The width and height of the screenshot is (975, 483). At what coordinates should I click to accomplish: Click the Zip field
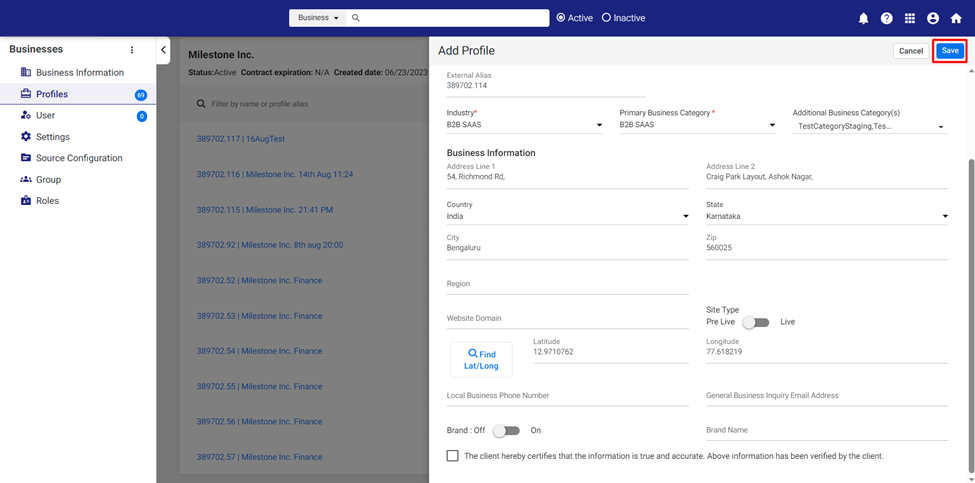pos(827,248)
